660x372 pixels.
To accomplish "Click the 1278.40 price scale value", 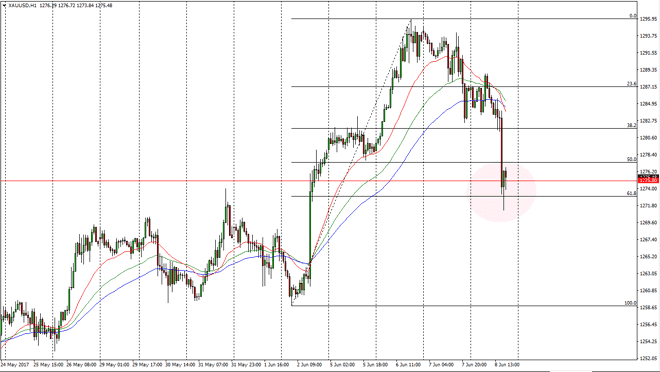I will pos(649,155).
